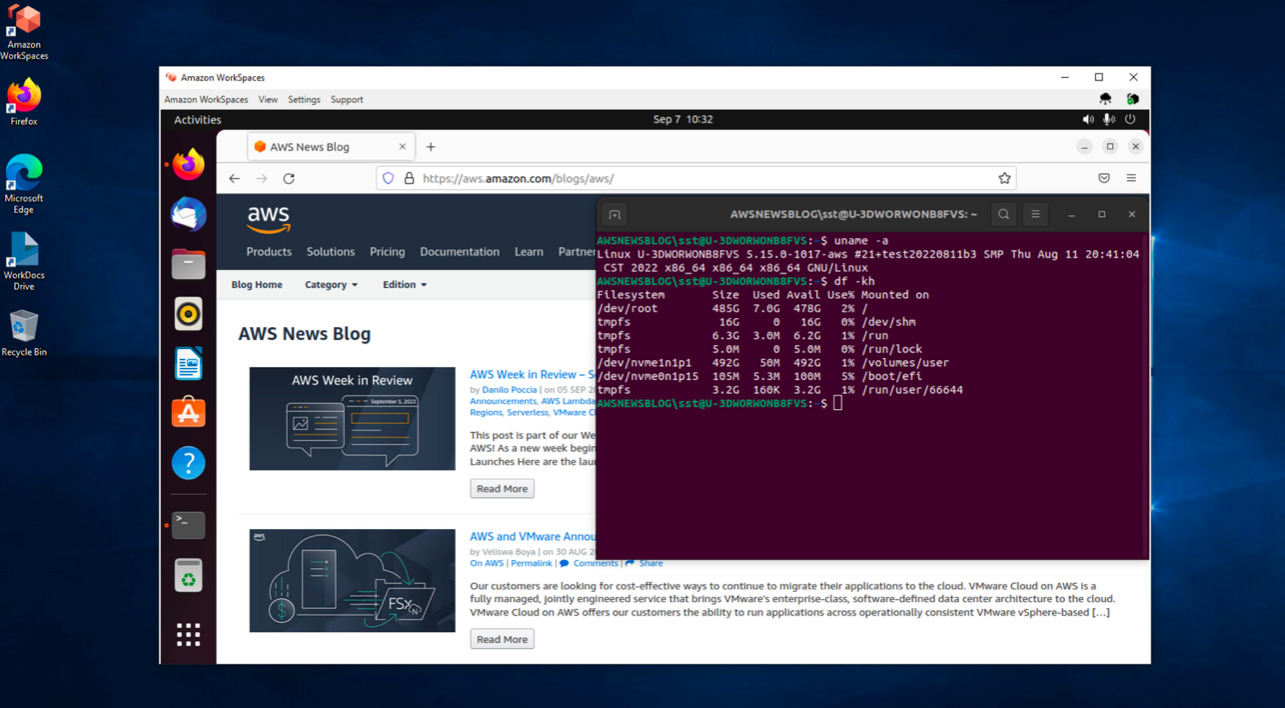Image resolution: width=1285 pixels, height=708 pixels.
Task: Open the Terminal icon in dock
Action: (x=188, y=525)
